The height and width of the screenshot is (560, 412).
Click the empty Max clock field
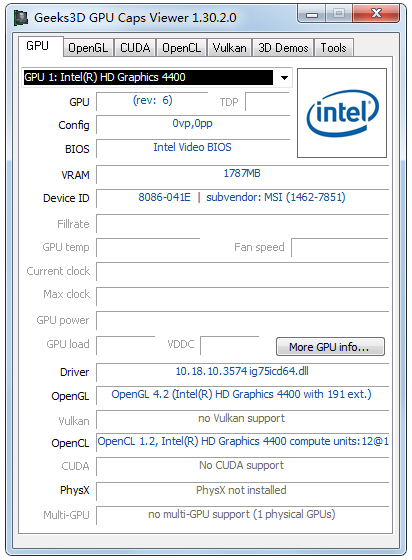tap(242, 296)
